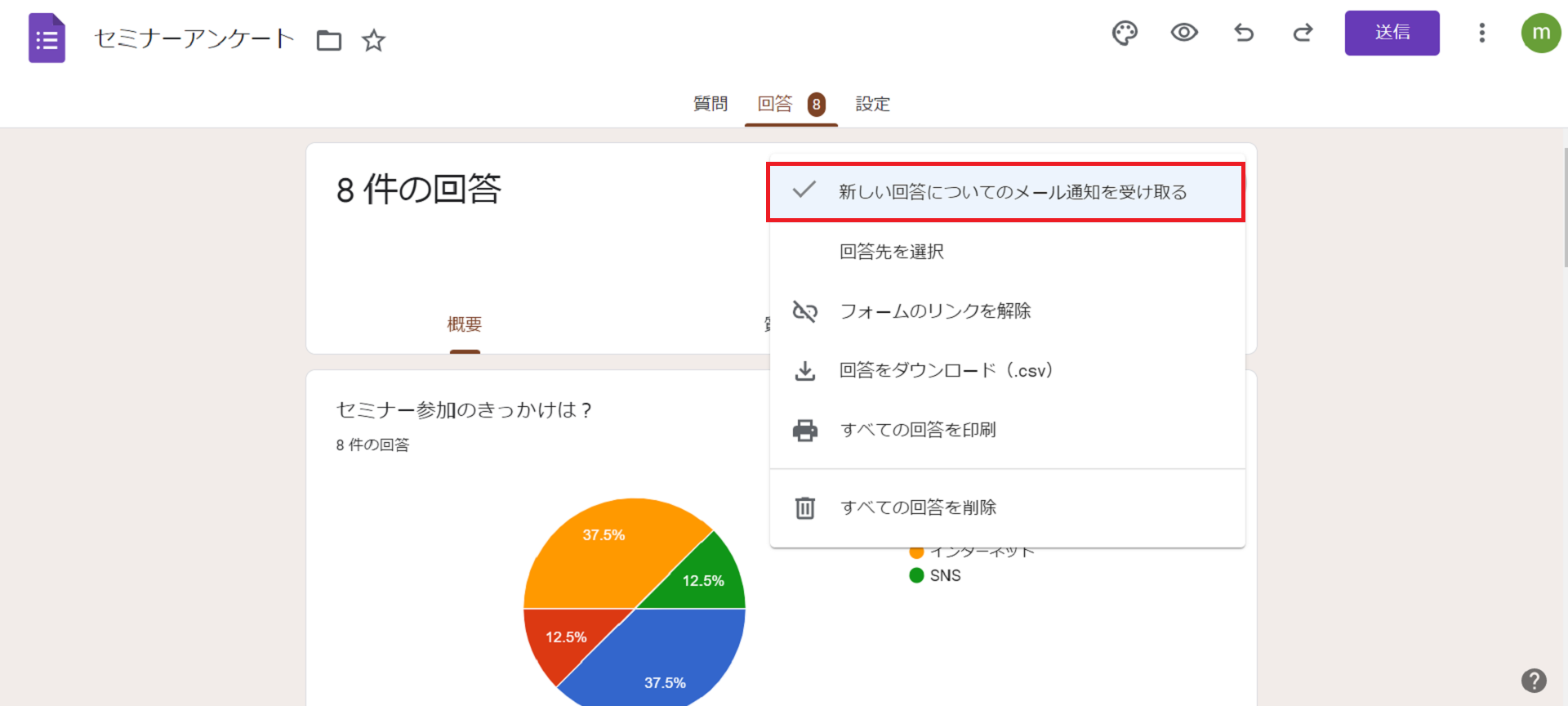Select すべての回答を印刷 option
Screen dimensions: 1568x706
point(918,430)
